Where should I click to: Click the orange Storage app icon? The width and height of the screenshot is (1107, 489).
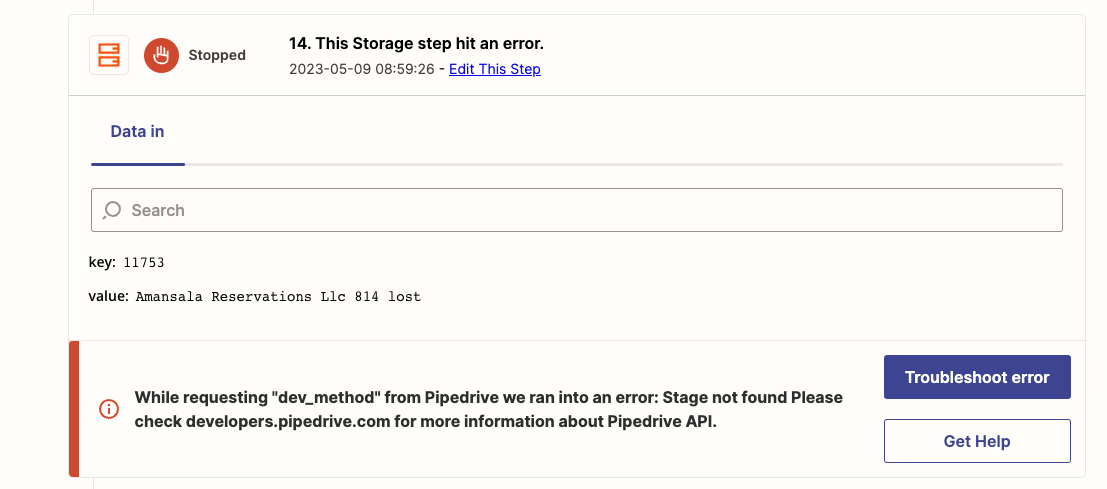click(x=109, y=55)
